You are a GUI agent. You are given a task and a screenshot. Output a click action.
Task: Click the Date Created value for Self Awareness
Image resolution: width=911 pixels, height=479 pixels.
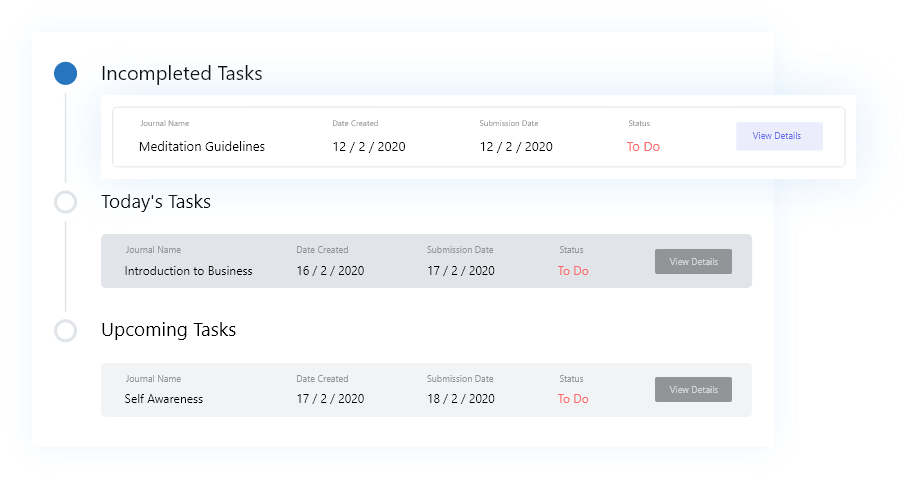click(330, 399)
